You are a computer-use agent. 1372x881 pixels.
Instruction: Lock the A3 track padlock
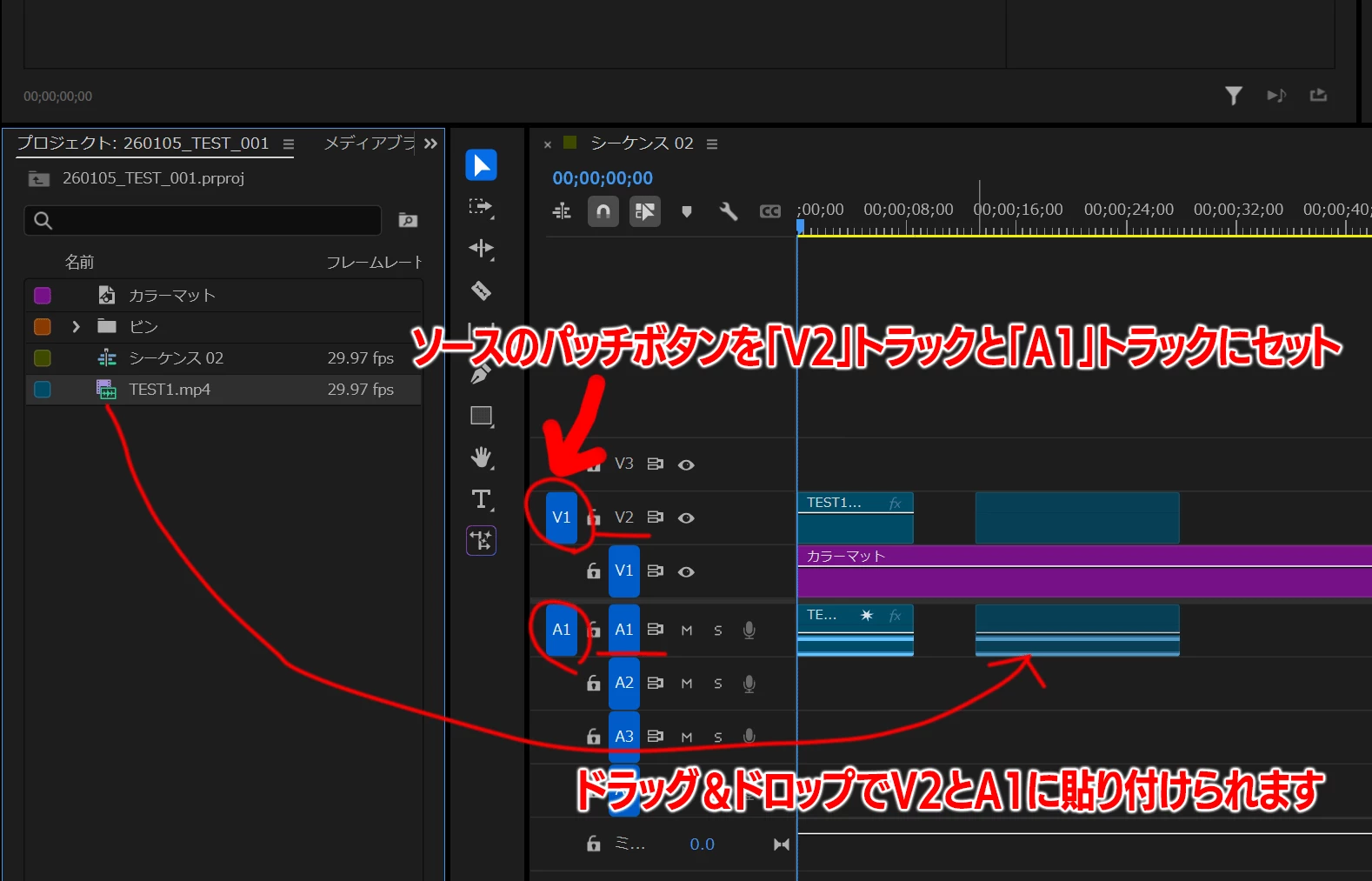tap(593, 737)
